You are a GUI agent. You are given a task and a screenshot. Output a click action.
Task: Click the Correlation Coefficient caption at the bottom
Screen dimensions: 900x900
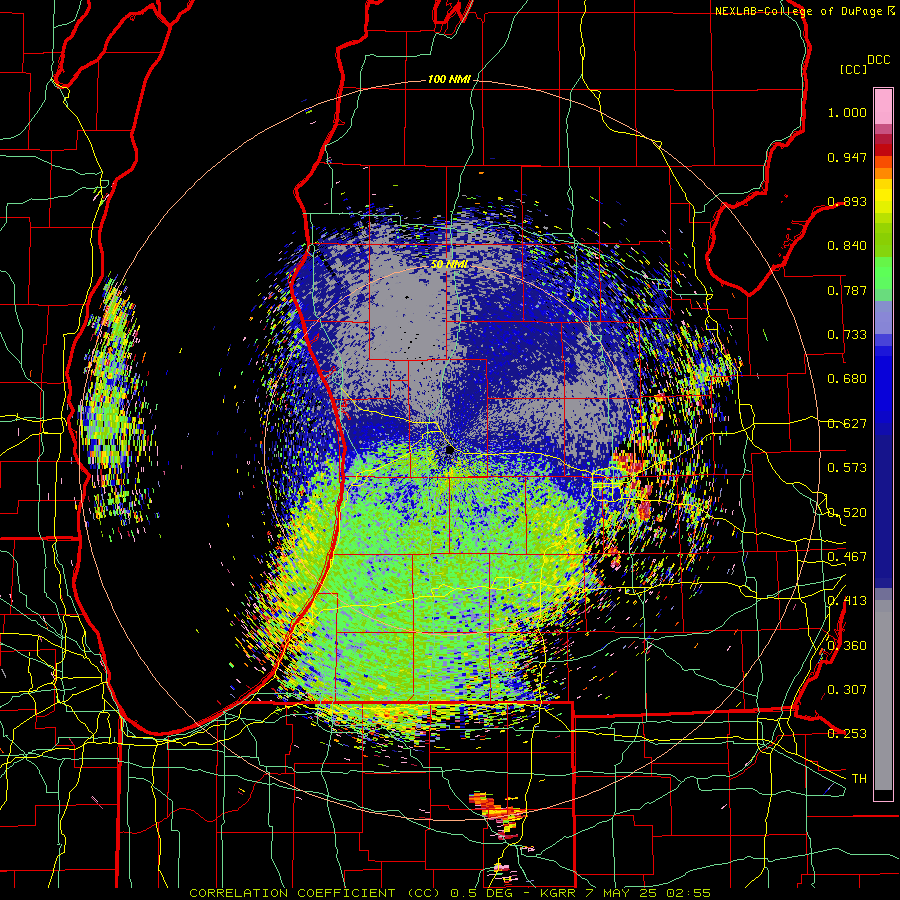[x=450, y=893]
